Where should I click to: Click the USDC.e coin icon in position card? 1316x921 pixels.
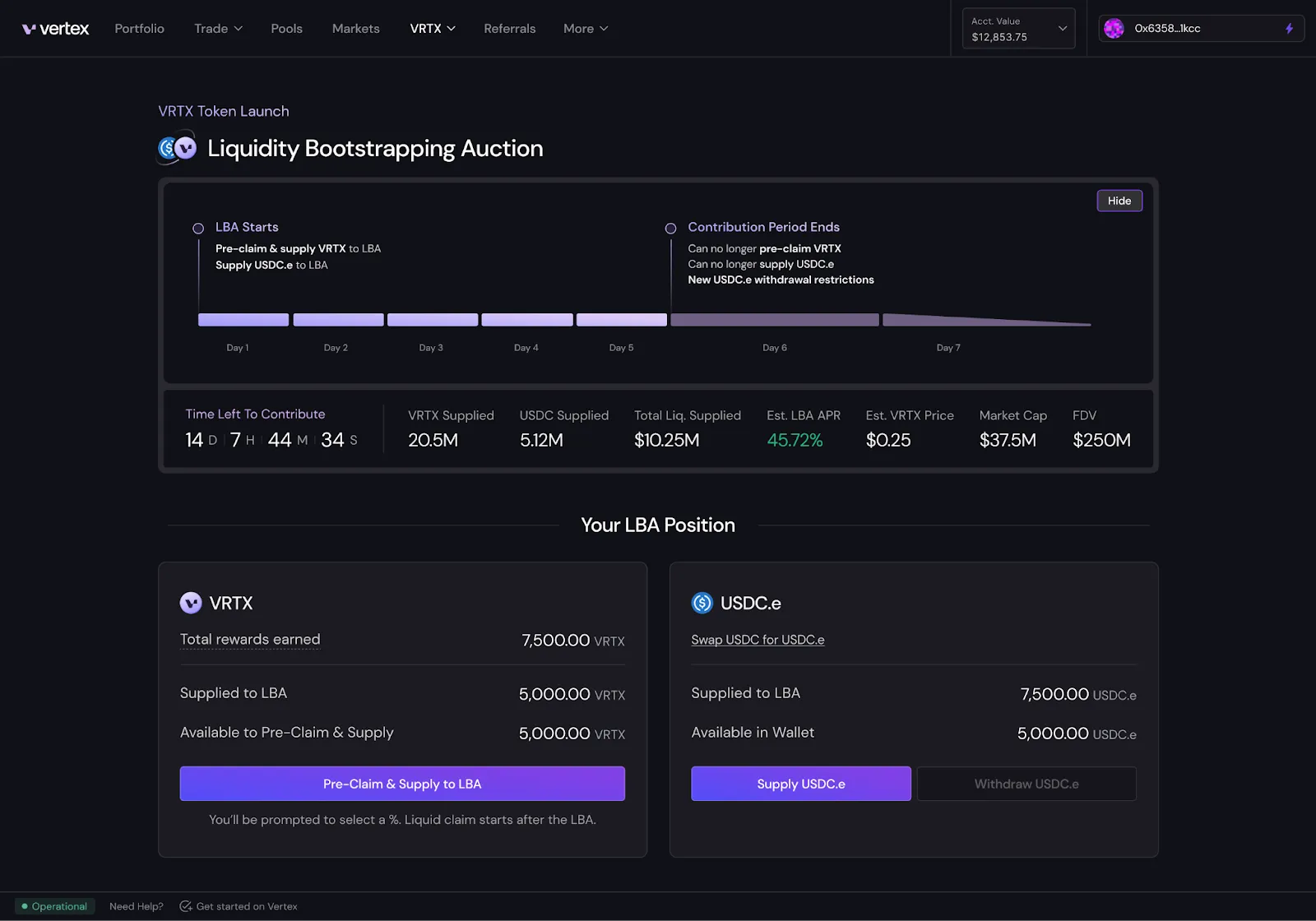click(x=702, y=603)
